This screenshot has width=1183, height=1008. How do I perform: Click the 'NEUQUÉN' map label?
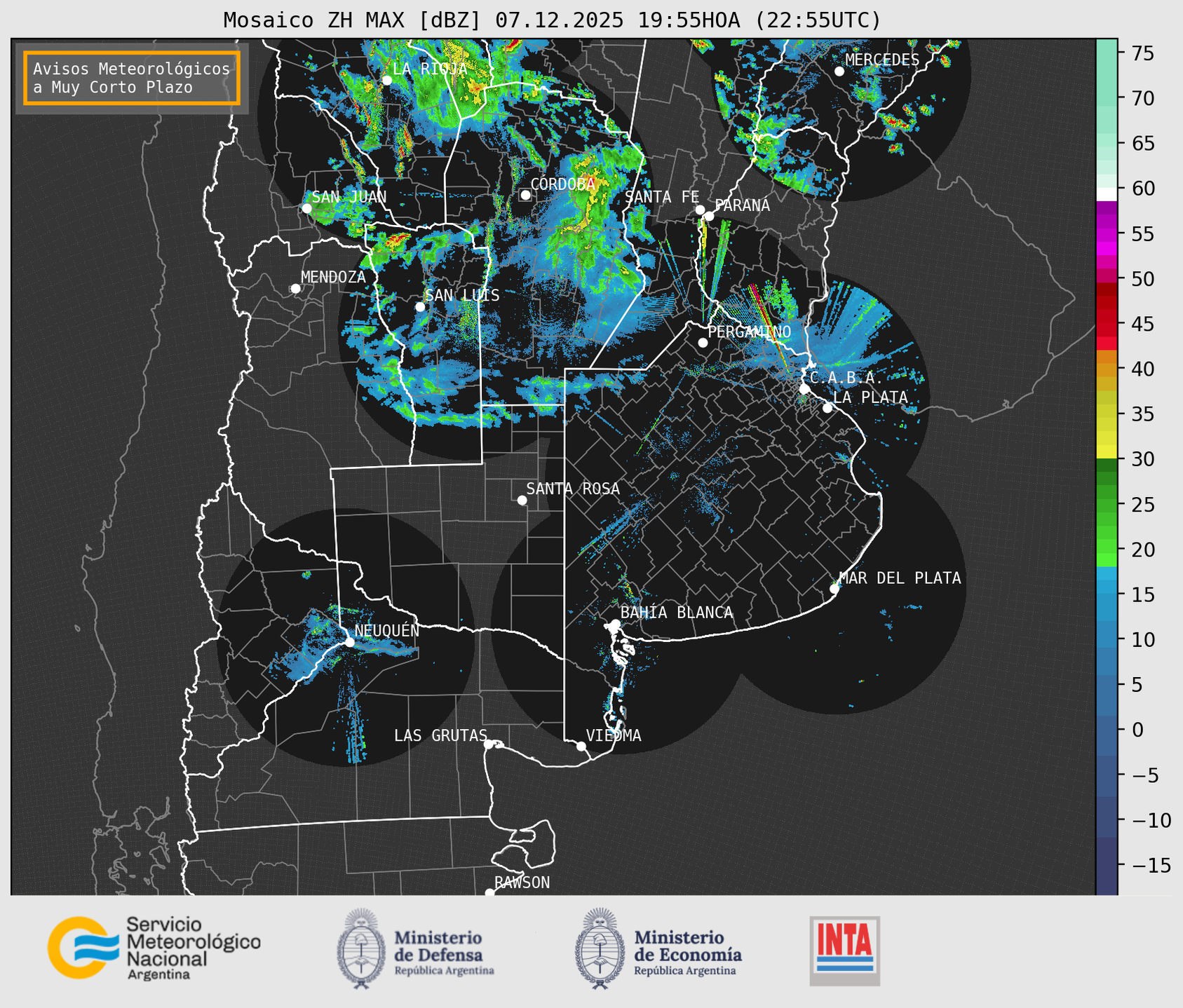387,631
